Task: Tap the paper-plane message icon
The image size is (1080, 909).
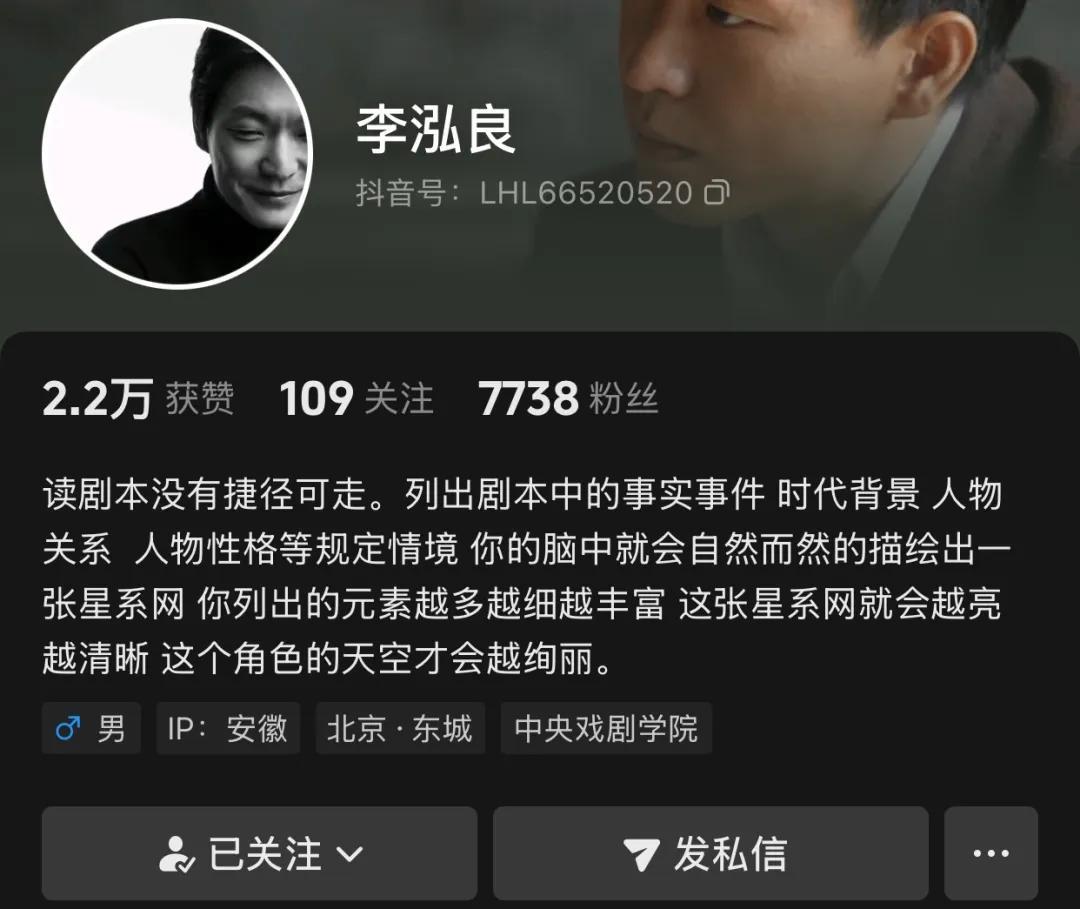Action: [641, 854]
